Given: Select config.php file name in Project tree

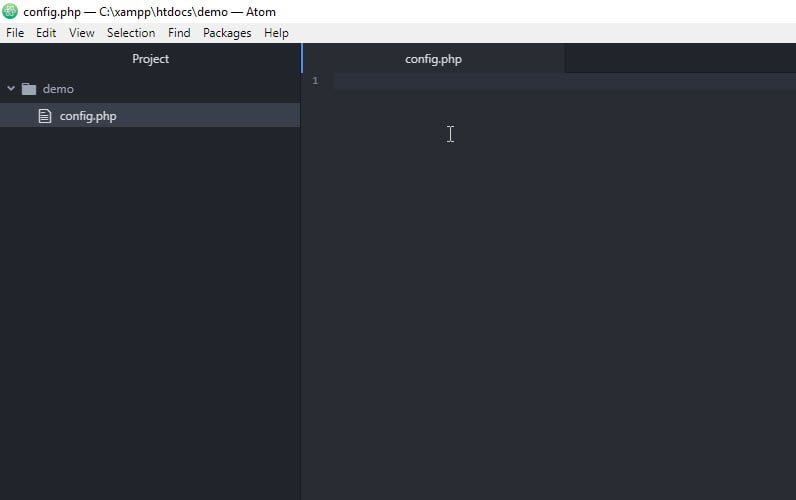Looking at the screenshot, I should point(88,116).
